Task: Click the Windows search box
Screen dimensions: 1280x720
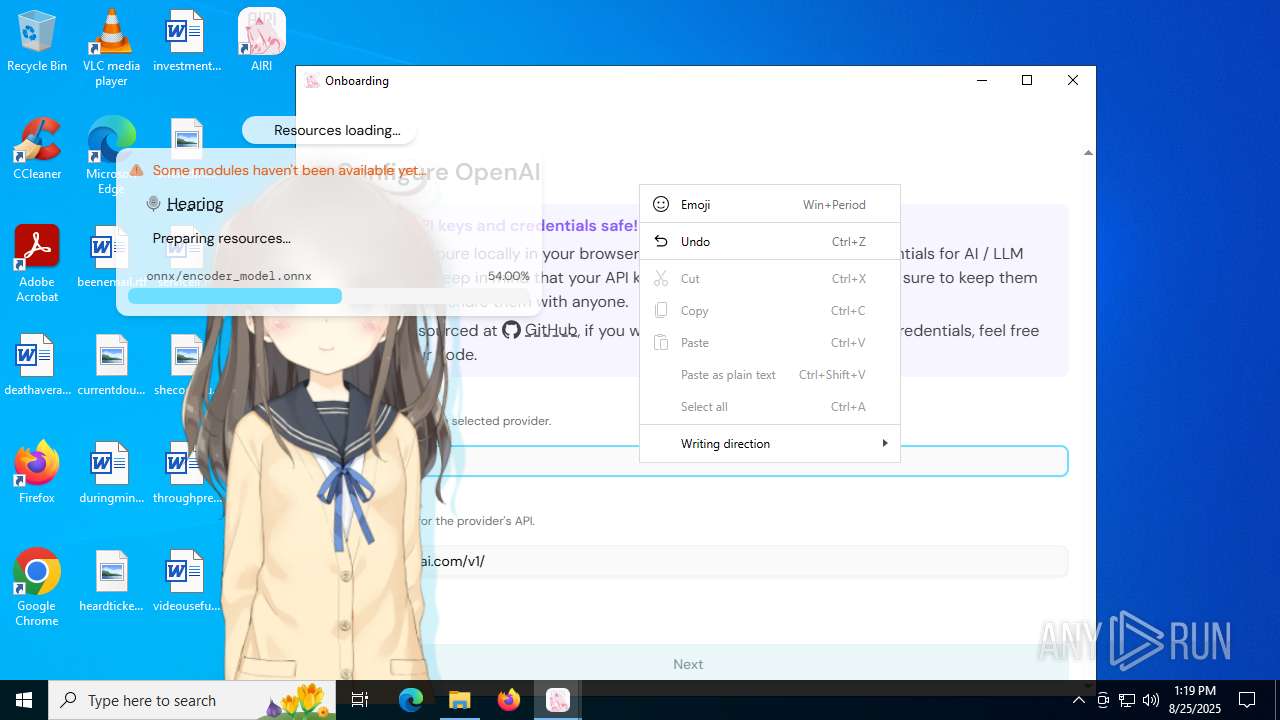Action: click(191, 700)
